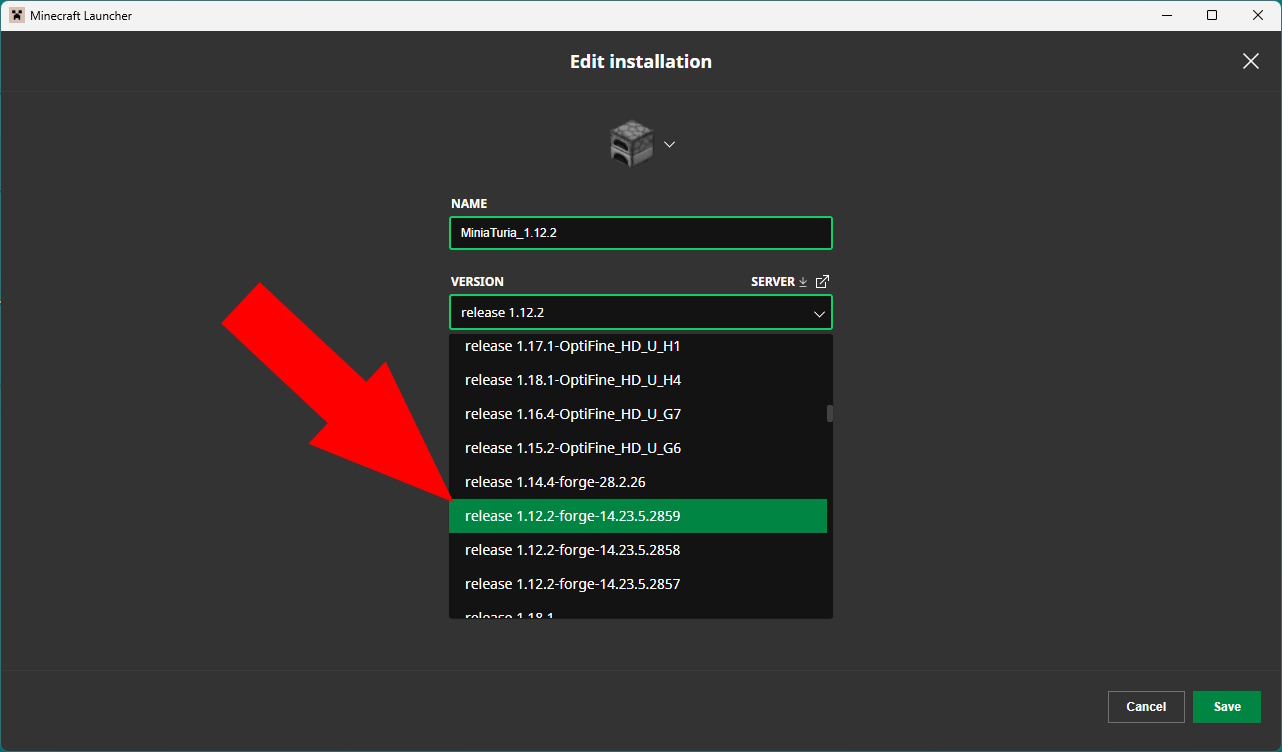The height and width of the screenshot is (752, 1282).
Task: Choose release 1.12.2-forge-14.23.5.2858
Action: (638, 550)
